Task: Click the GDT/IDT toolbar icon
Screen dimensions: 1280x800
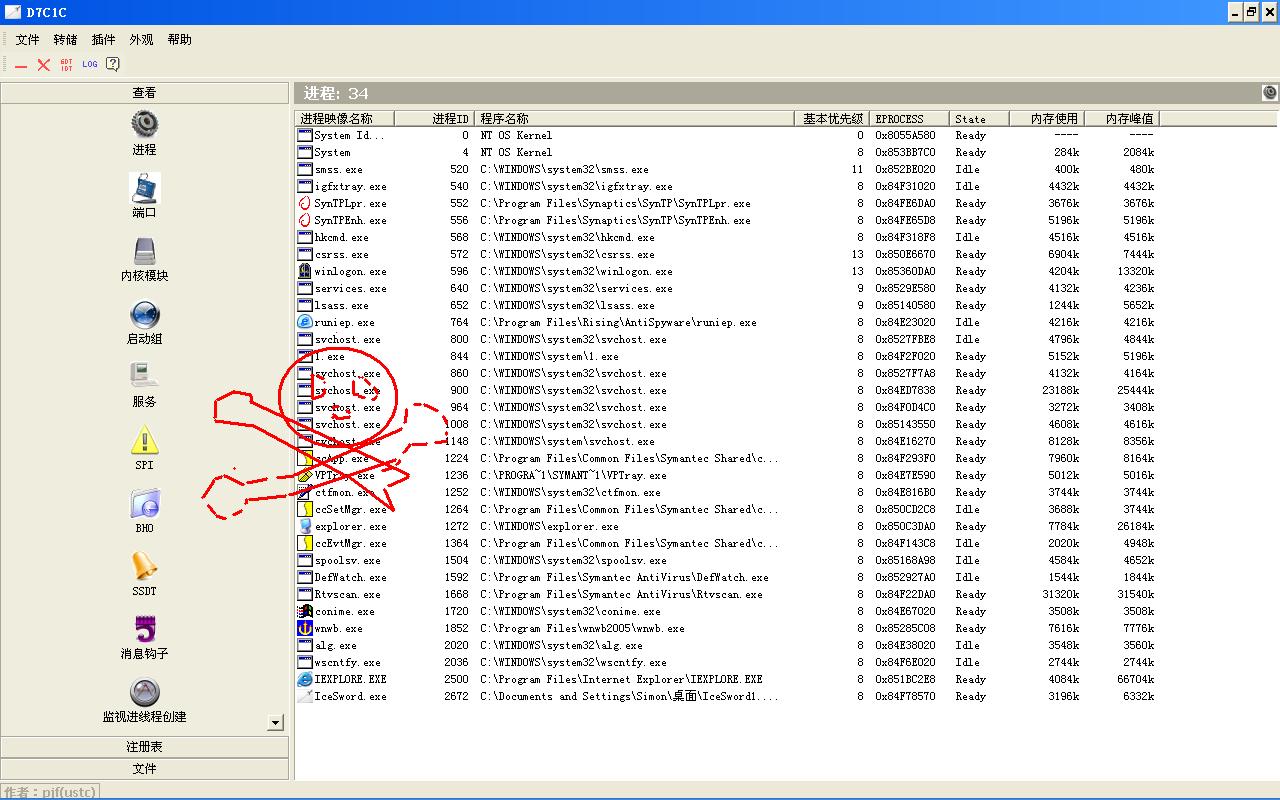Action: (x=67, y=65)
